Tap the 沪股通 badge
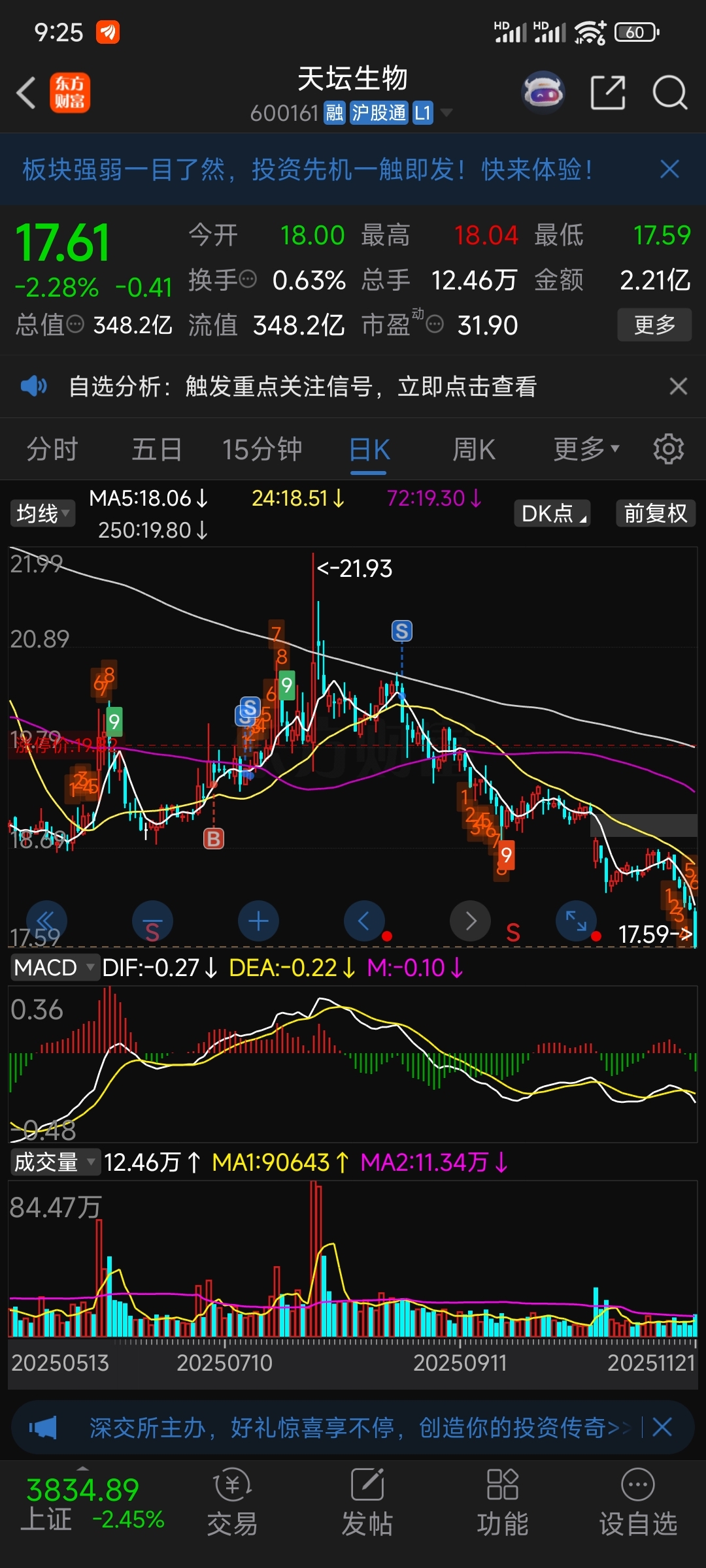 379,113
